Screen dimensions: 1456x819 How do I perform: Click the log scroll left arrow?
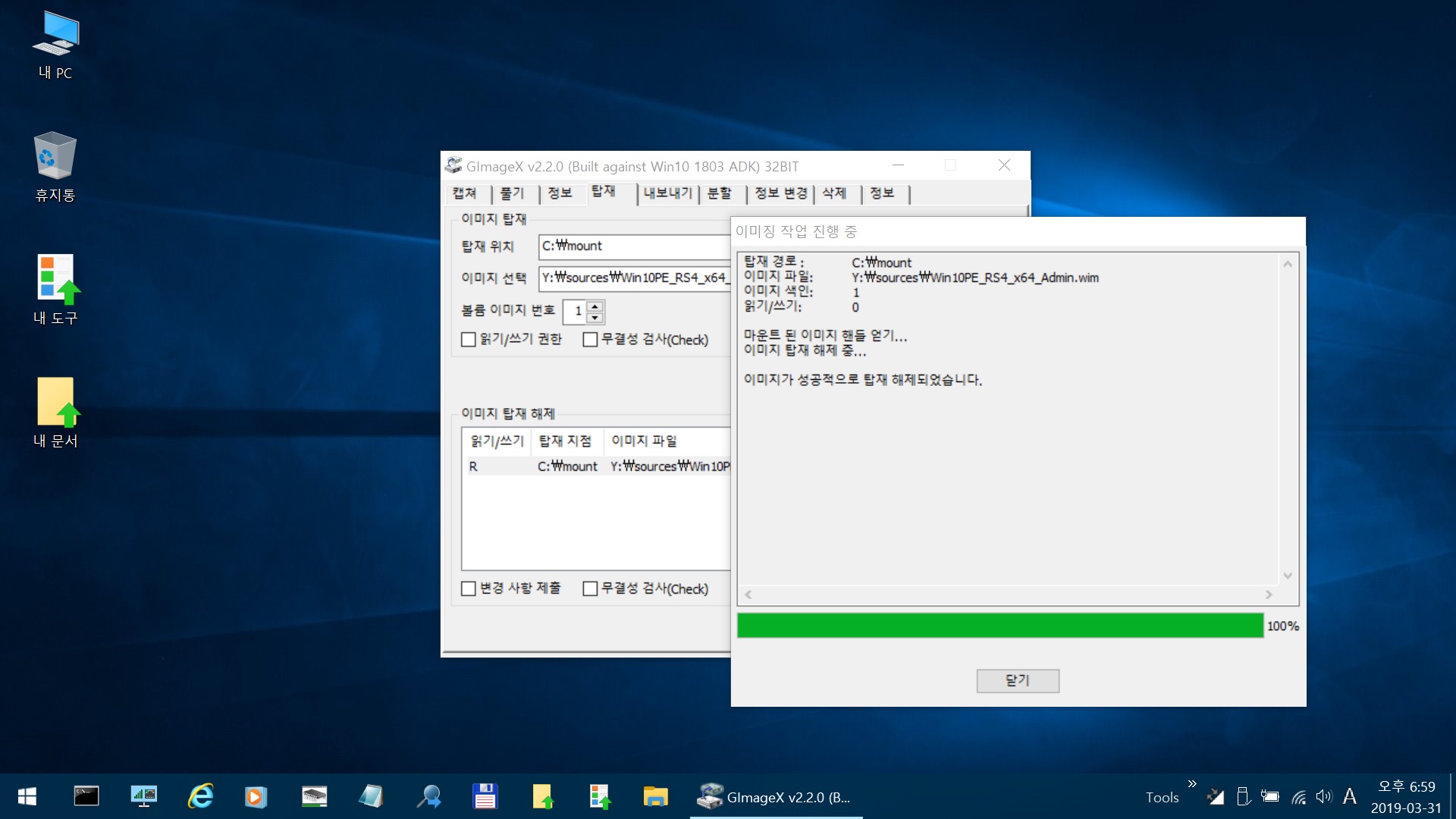click(x=748, y=595)
